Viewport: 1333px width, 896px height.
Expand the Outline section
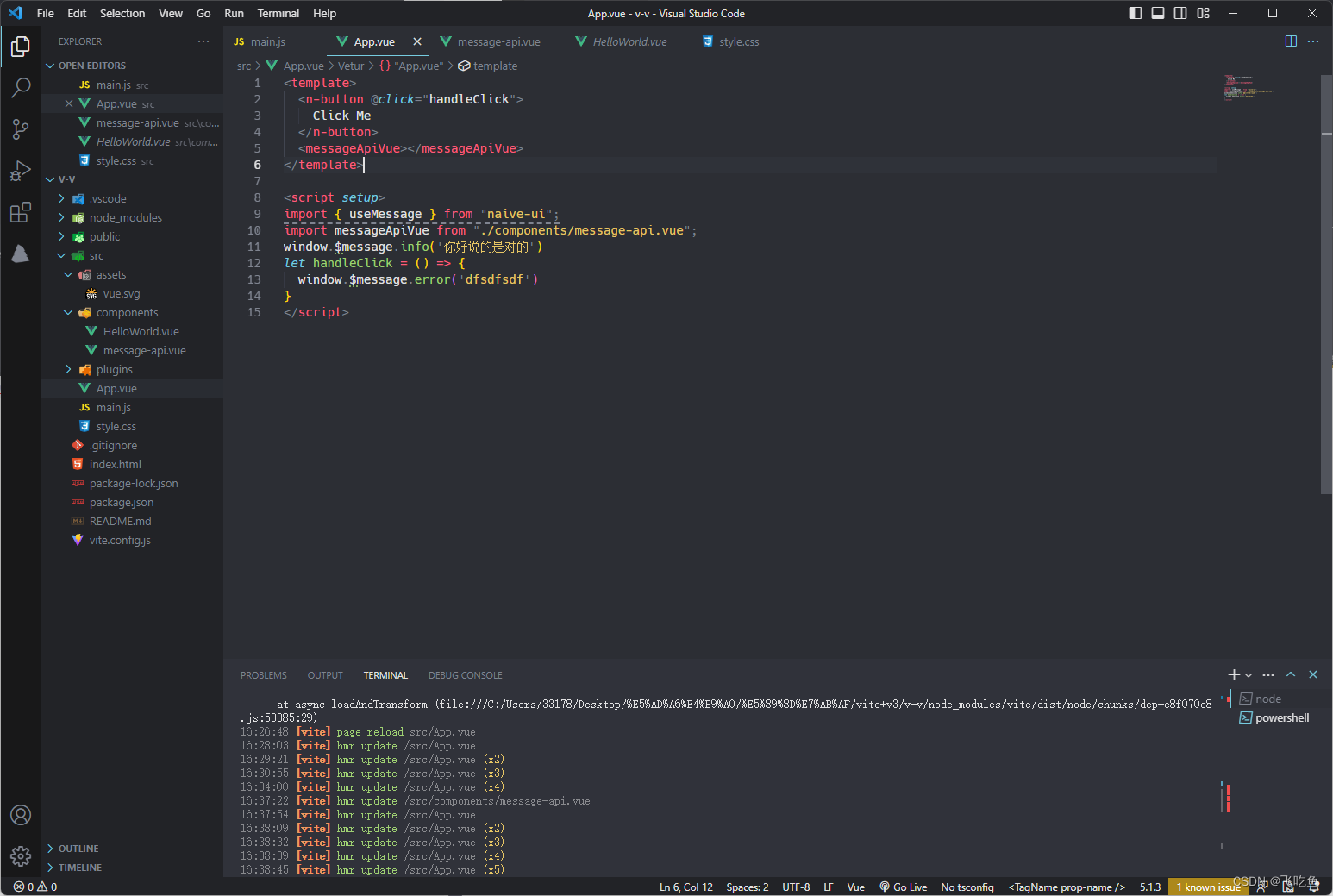(x=50, y=849)
